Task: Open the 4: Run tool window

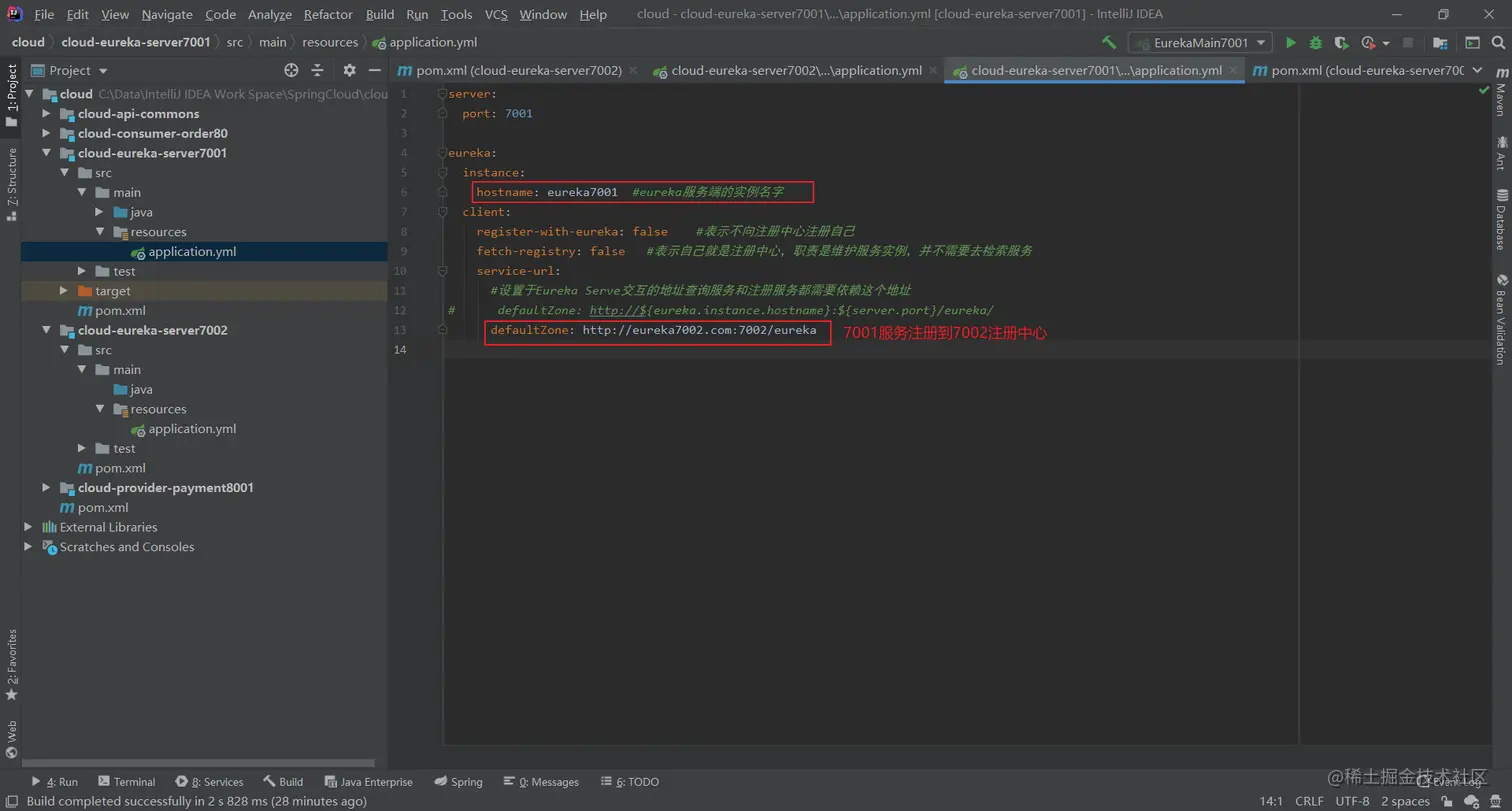Action: [54, 782]
